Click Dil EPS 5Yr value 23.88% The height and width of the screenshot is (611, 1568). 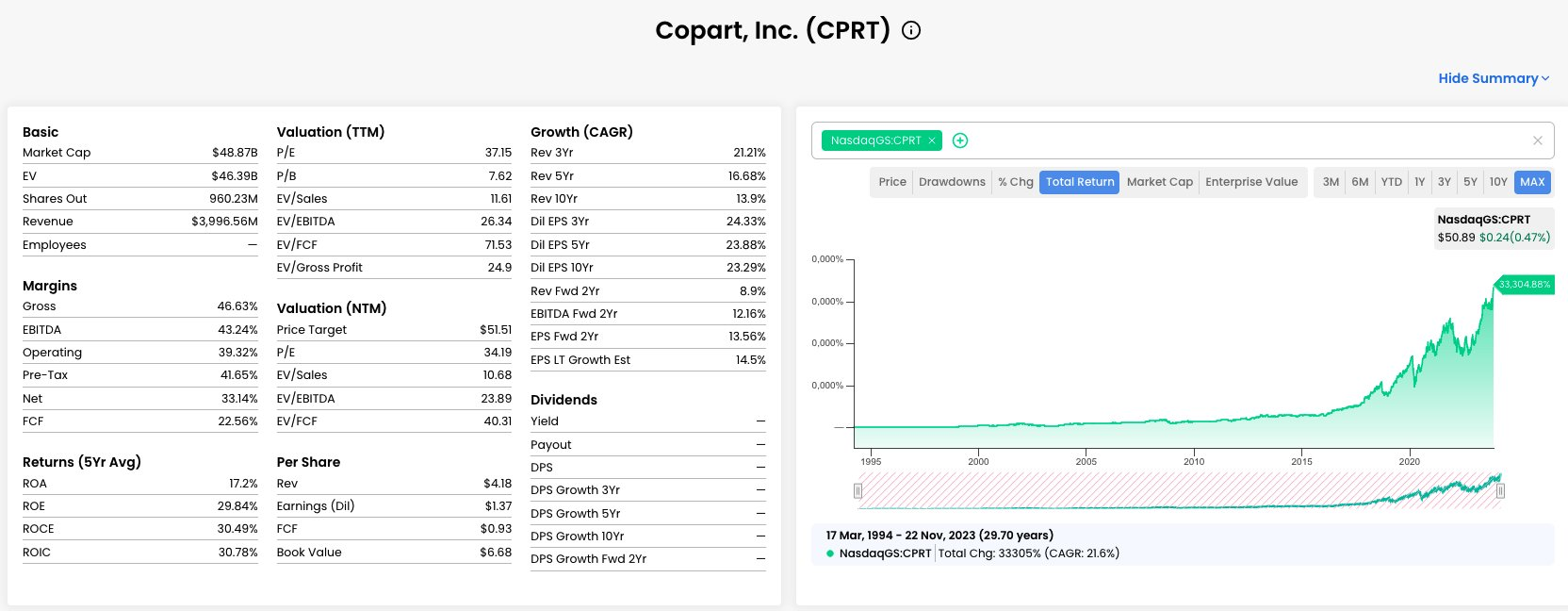pyautogui.click(x=745, y=245)
